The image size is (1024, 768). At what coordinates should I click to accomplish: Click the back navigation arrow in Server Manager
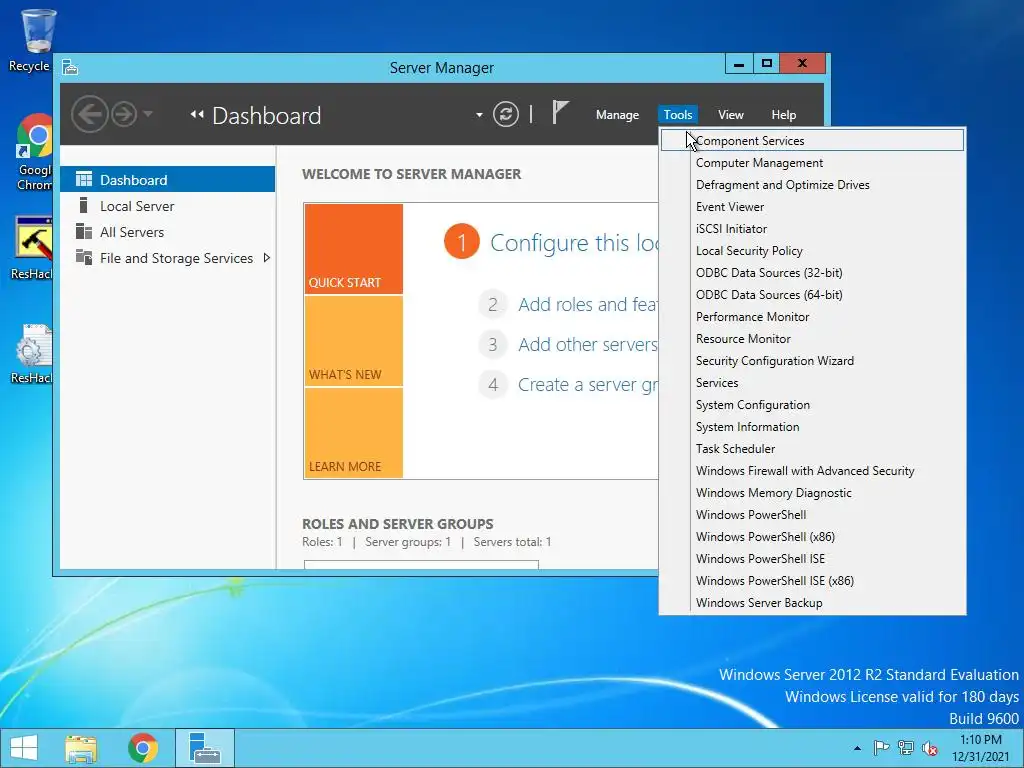(89, 114)
